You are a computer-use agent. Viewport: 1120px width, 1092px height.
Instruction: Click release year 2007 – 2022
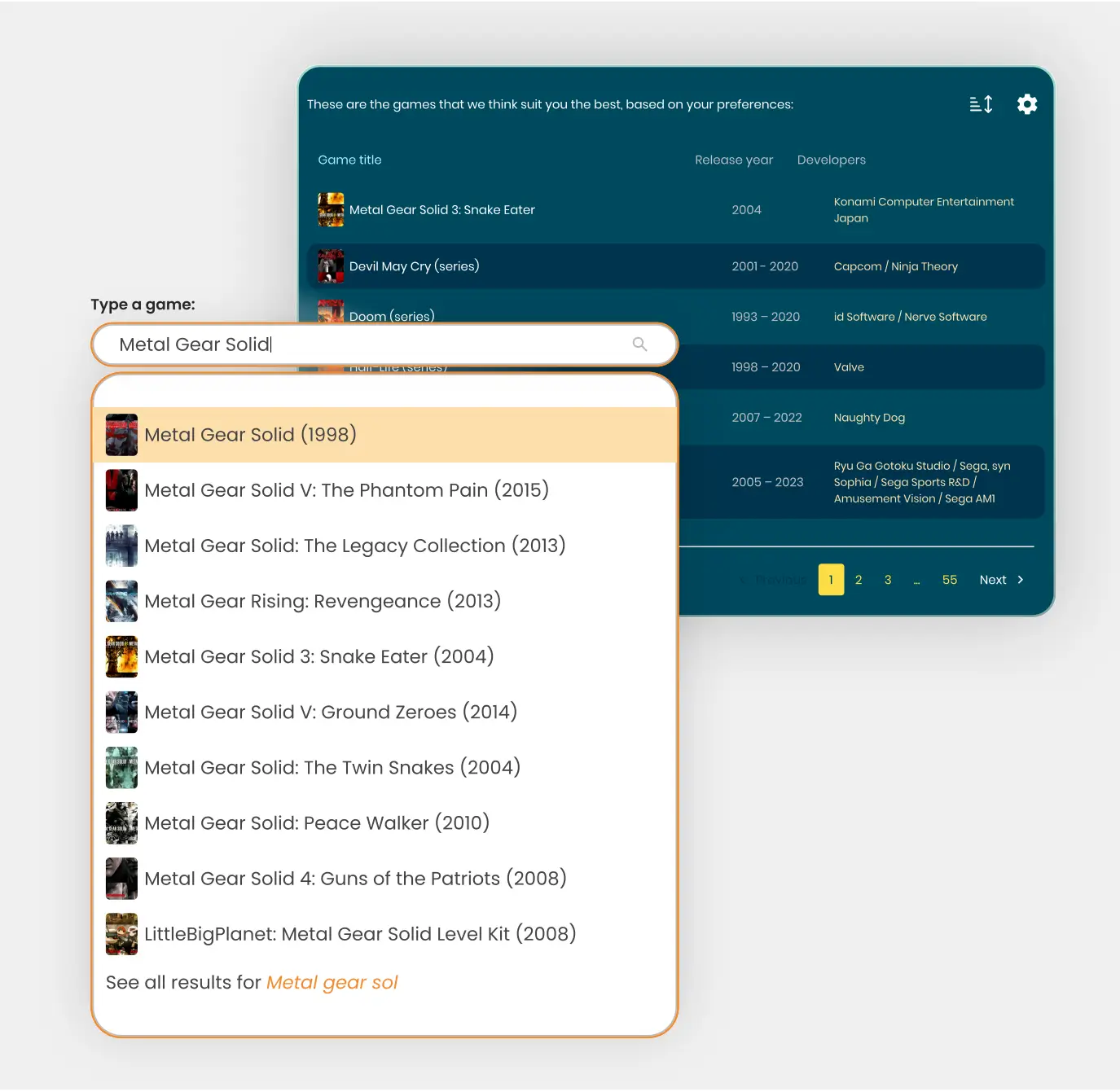click(766, 418)
